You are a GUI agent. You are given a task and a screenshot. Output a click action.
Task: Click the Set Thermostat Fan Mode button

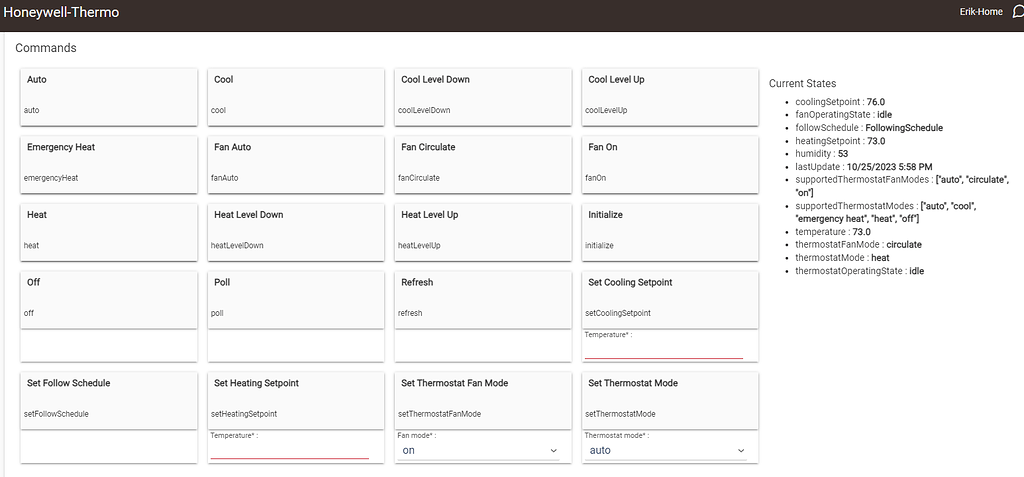point(482,399)
